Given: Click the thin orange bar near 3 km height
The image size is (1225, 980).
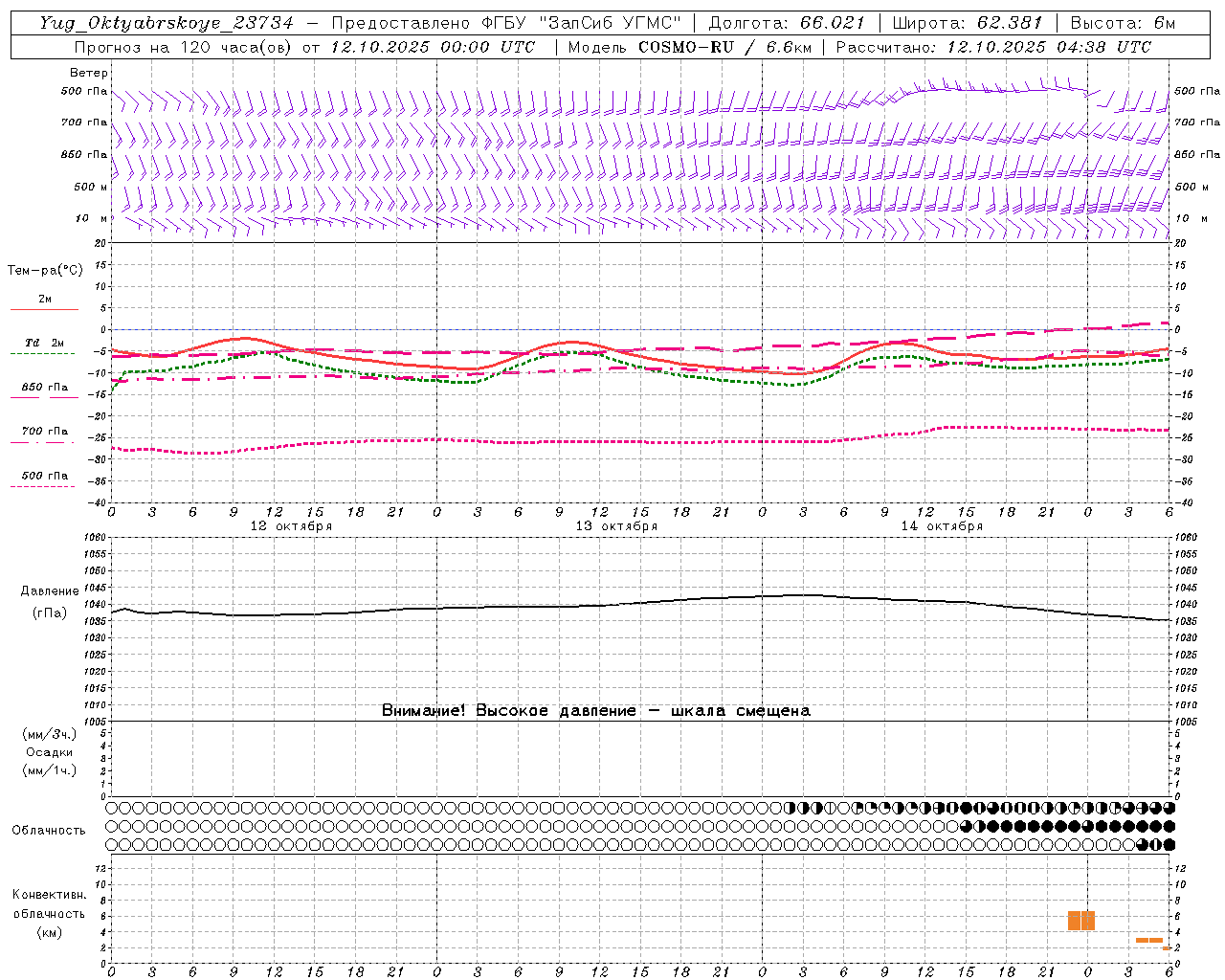Looking at the screenshot, I should [x=1149, y=940].
